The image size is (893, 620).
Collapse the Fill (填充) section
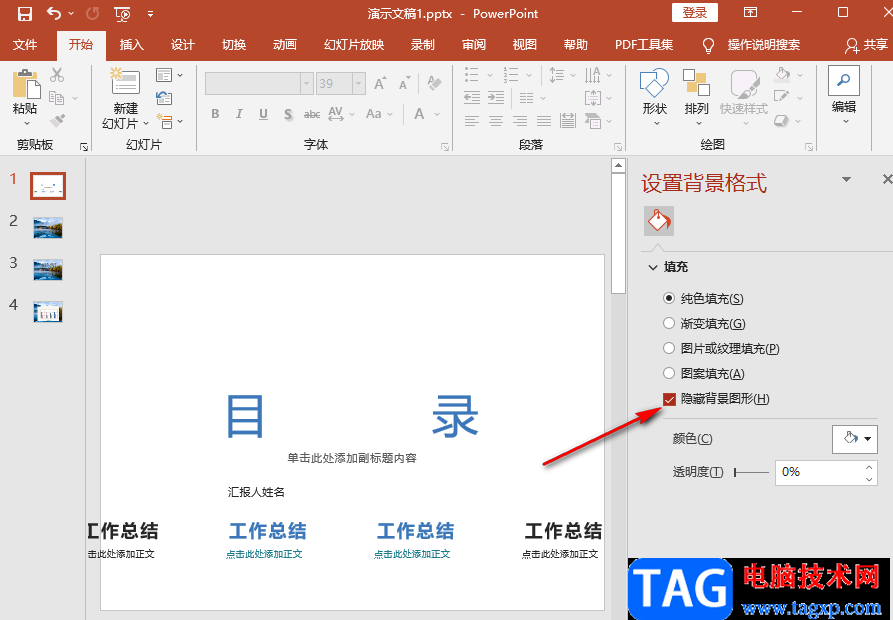653,267
